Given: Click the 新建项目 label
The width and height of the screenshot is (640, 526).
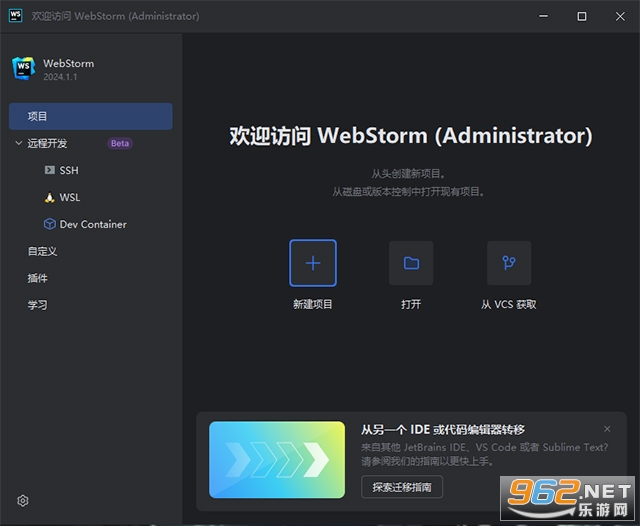Looking at the screenshot, I should [x=313, y=304].
